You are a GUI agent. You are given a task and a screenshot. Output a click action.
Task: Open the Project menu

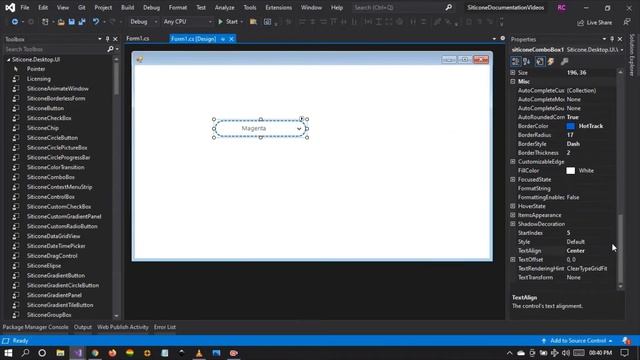tap(103, 8)
